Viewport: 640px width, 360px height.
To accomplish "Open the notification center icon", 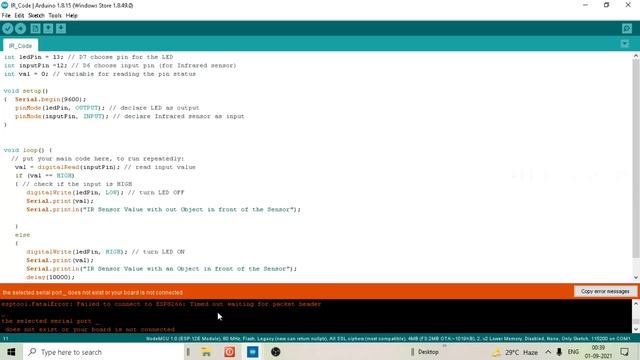I will click(624, 352).
